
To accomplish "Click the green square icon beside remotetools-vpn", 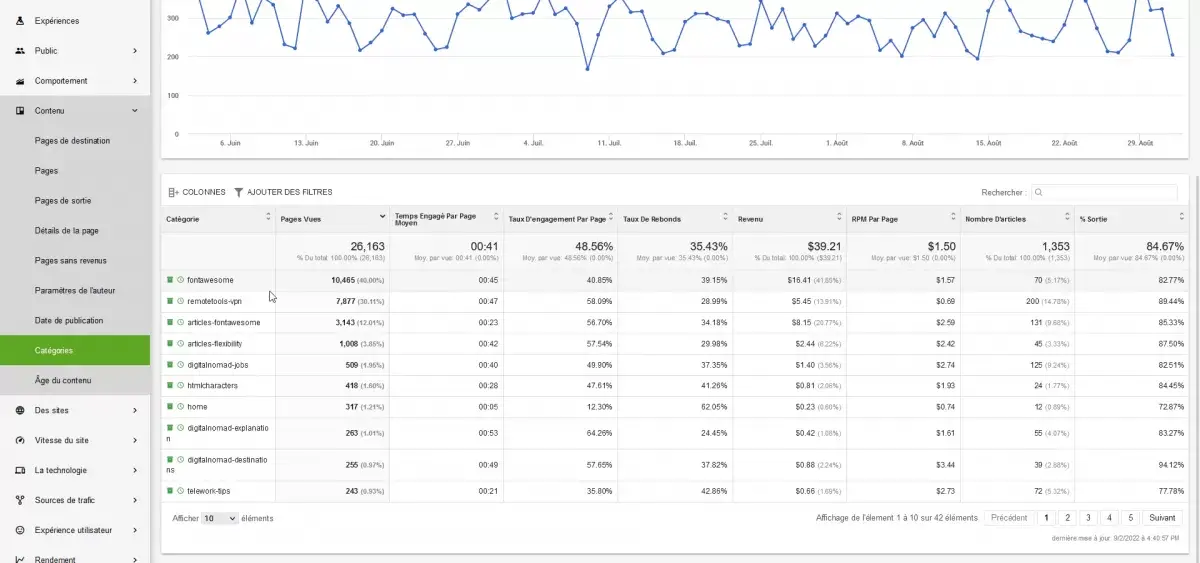I will tap(170, 301).
